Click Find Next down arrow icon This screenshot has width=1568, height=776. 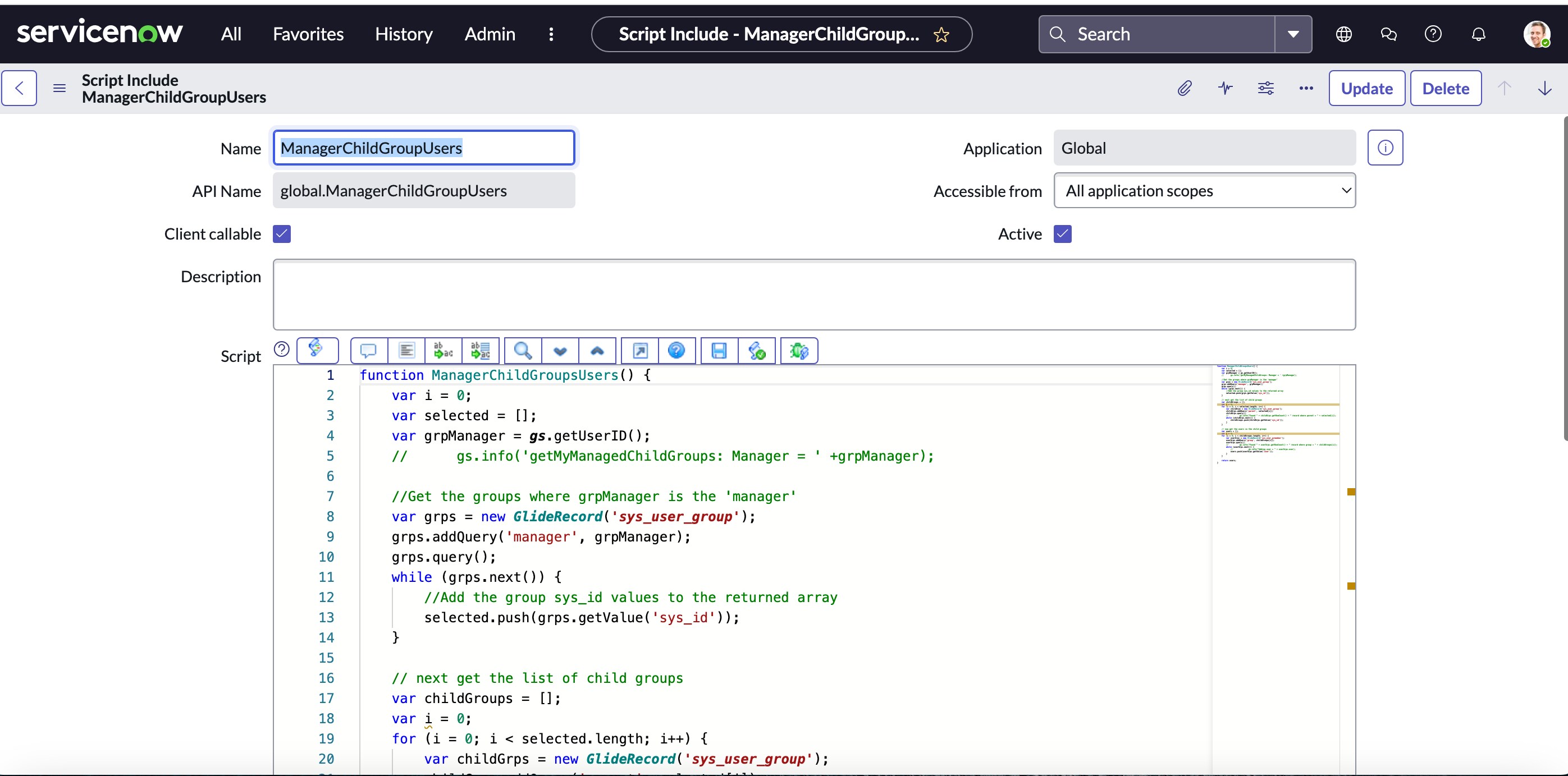click(x=560, y=350)
